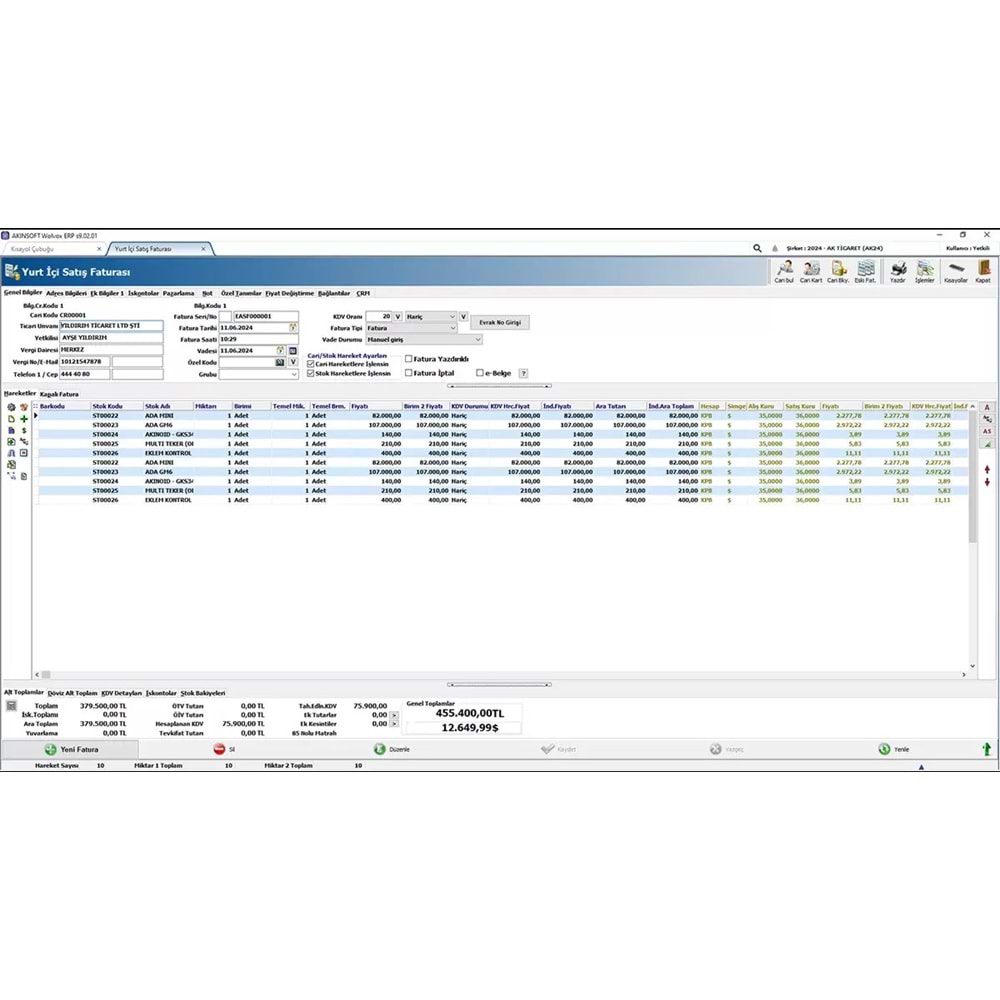
Task: Open the Vadesi date calendar picker
Action: pyautogui.click(x=280, y=350)
